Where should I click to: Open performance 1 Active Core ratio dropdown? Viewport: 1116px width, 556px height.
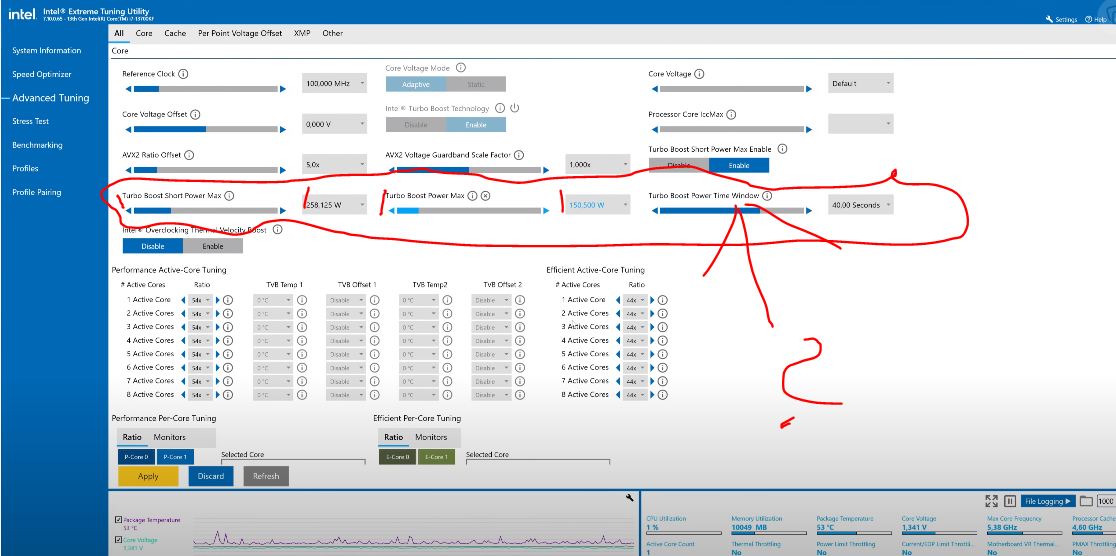pyautogui.click(x=201, y=300)
